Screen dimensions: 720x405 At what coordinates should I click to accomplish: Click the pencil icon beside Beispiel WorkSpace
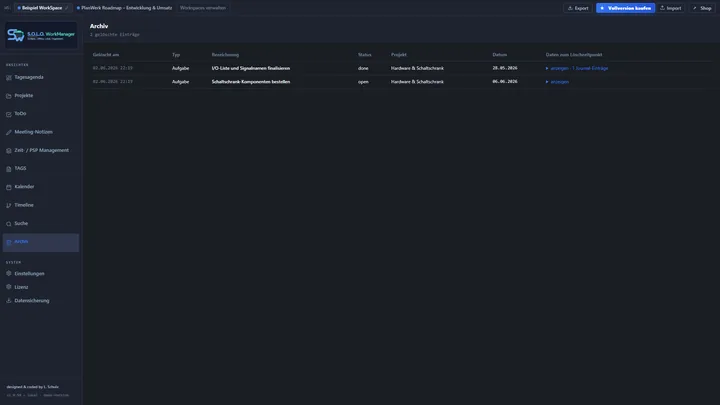coord(67,8)
